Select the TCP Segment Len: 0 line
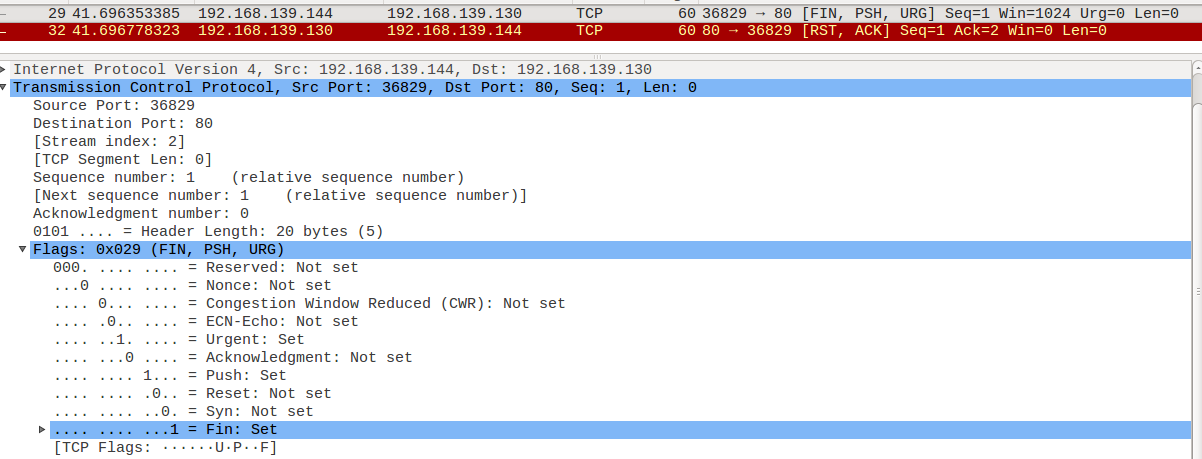This screenshot has width=1202, height=459. point(123,160)
